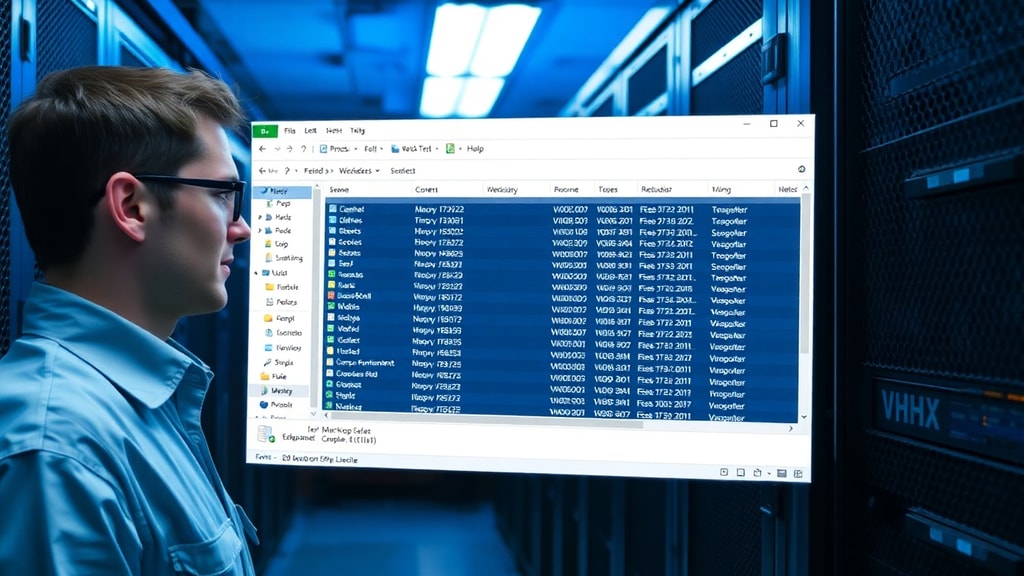
Task: Select the Snotiing sidebar item
Action: click(x=283, y=258)
